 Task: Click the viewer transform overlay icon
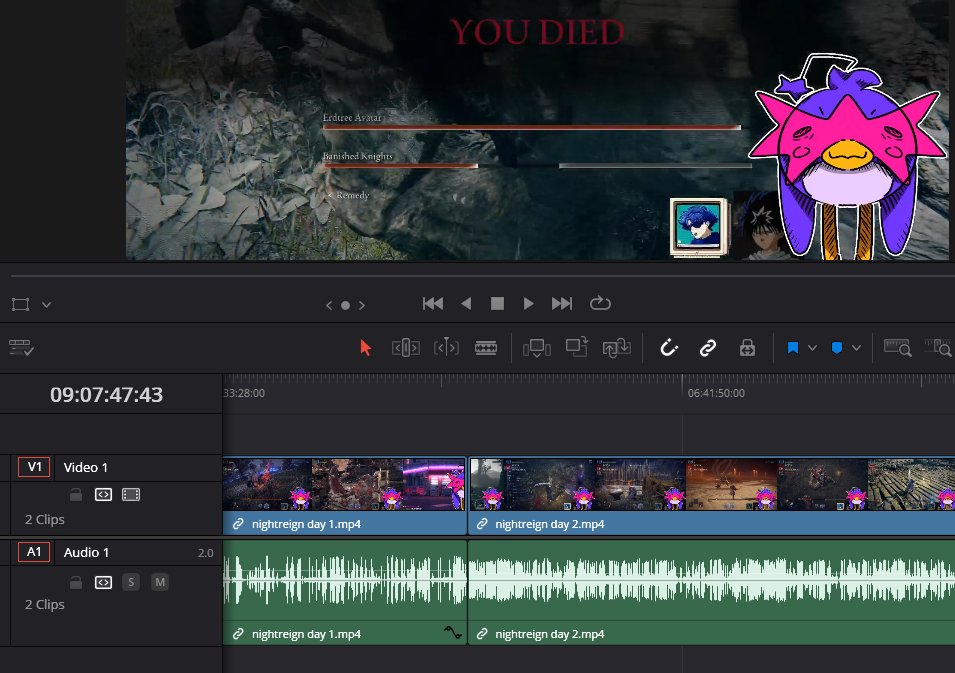coord(20,304)
